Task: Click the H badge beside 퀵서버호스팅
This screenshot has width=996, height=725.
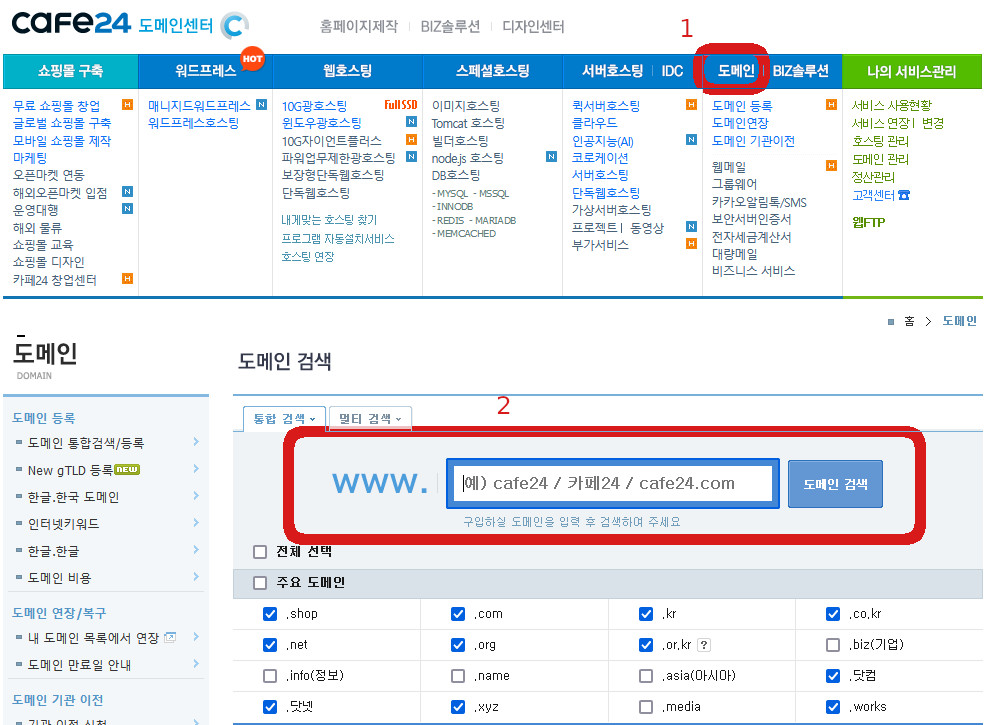Action: tap(692, 105)
